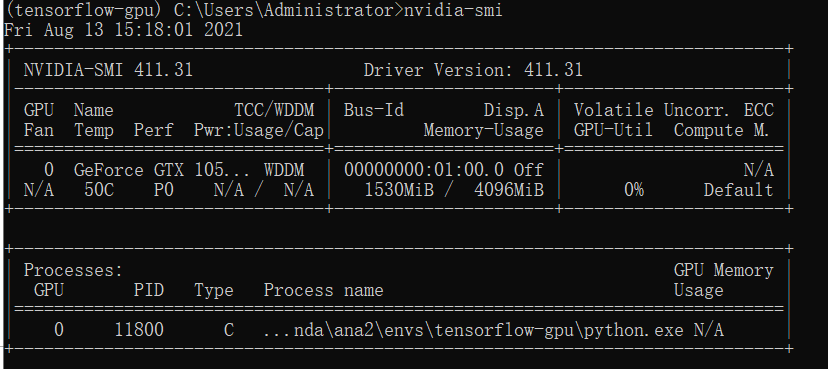The width and height of the screenshot is (828, 369).
Task: Click the 50C temperature reading
Action: (99, 190)
